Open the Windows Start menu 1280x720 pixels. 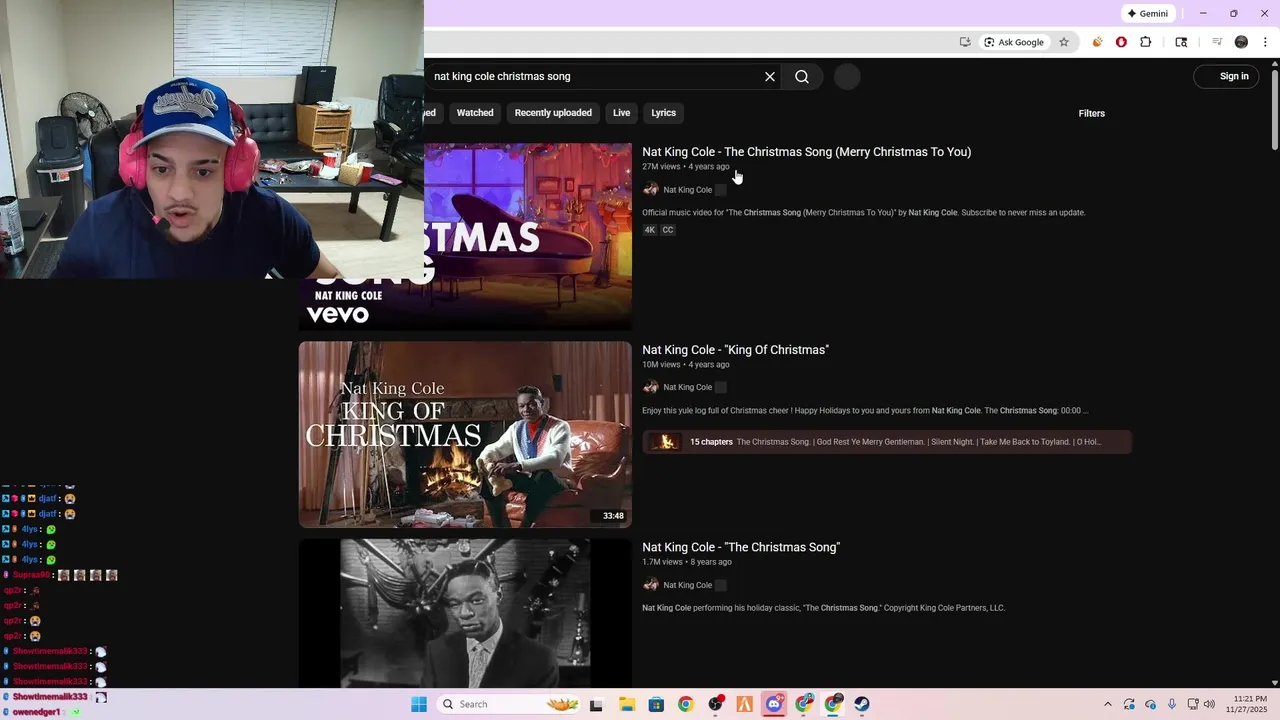point(419,704)
